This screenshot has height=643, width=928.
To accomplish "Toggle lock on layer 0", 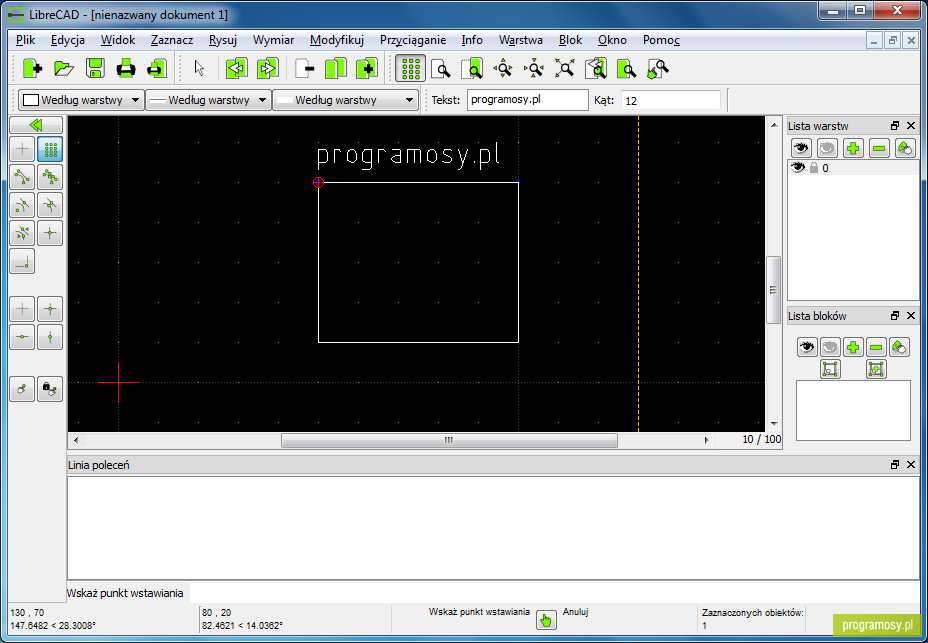I will click(x=814, y=168).
